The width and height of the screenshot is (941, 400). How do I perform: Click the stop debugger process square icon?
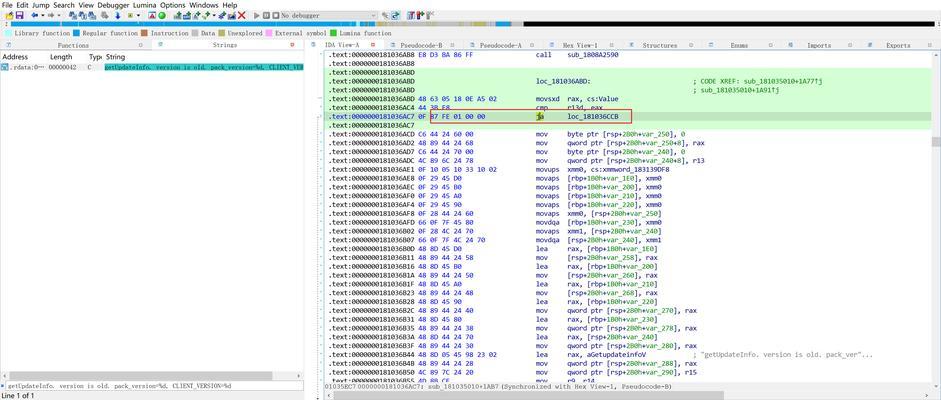point(275,15)
